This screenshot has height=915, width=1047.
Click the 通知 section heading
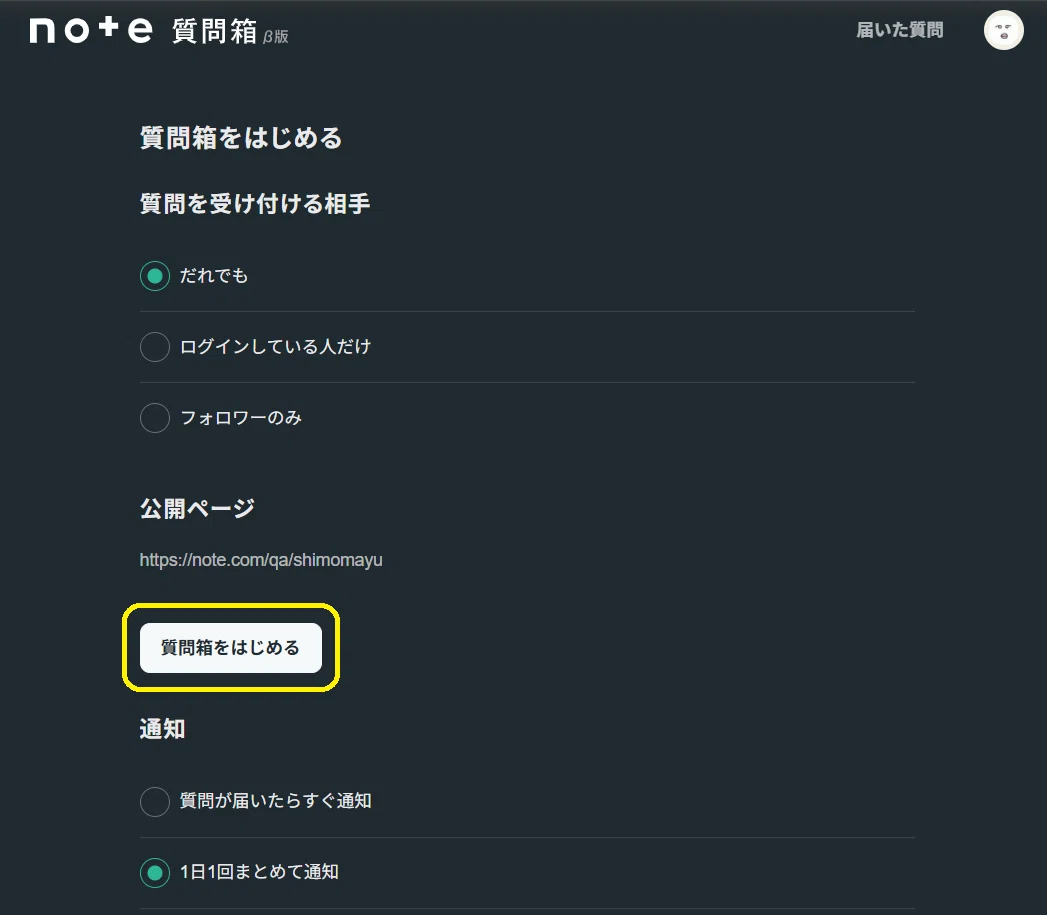(162, 729)
